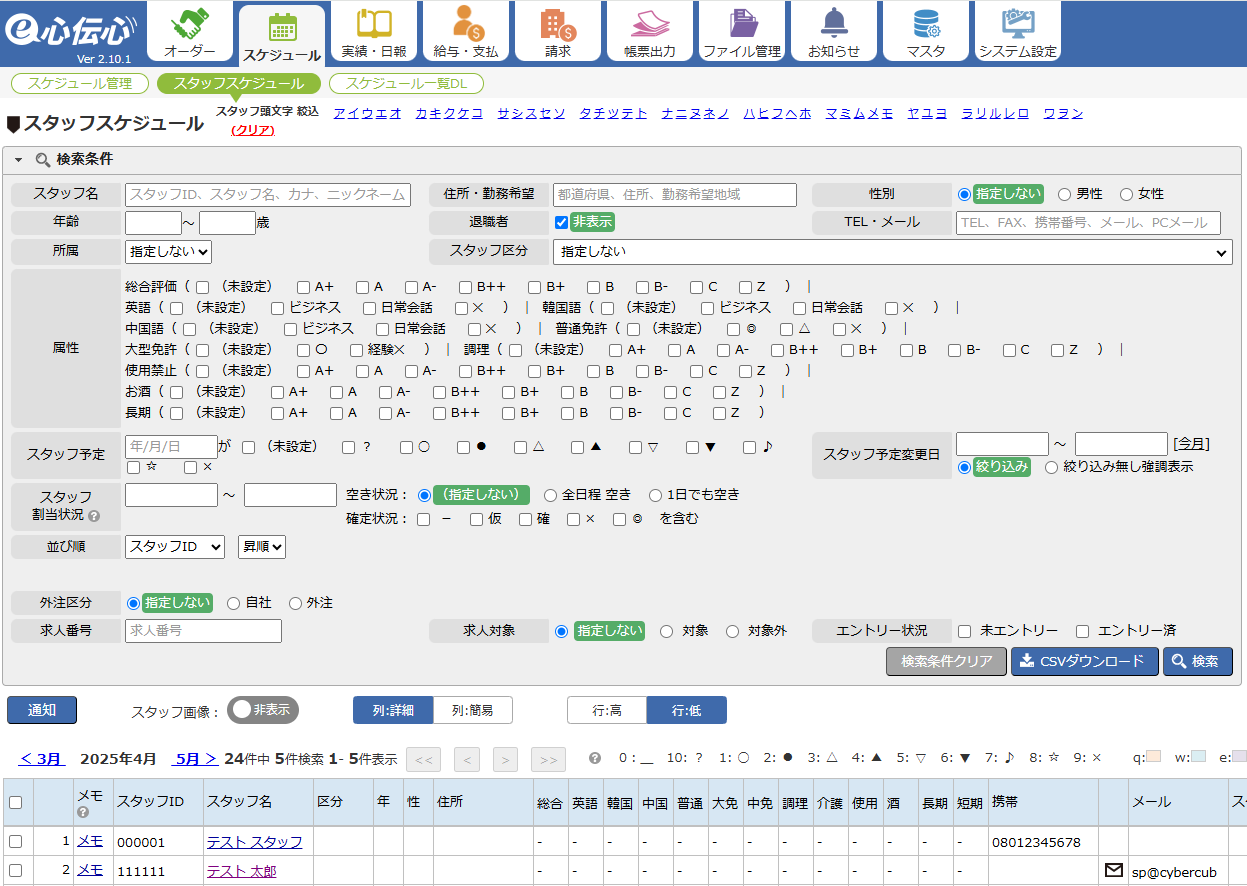The width and height of the screenshot is (1247, 886).
Task: Click the w: color legend swatch
Action: pyautogui.click(x=1199, y=758)
